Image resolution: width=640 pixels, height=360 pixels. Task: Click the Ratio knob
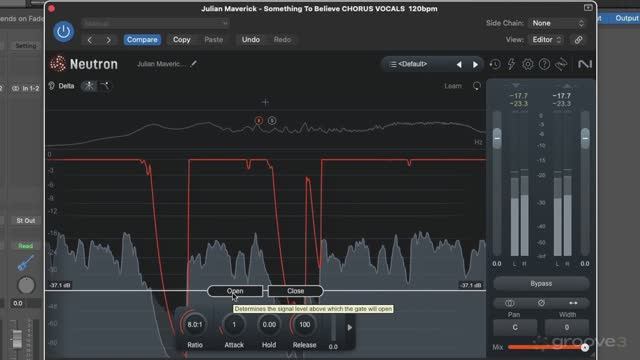195,325
